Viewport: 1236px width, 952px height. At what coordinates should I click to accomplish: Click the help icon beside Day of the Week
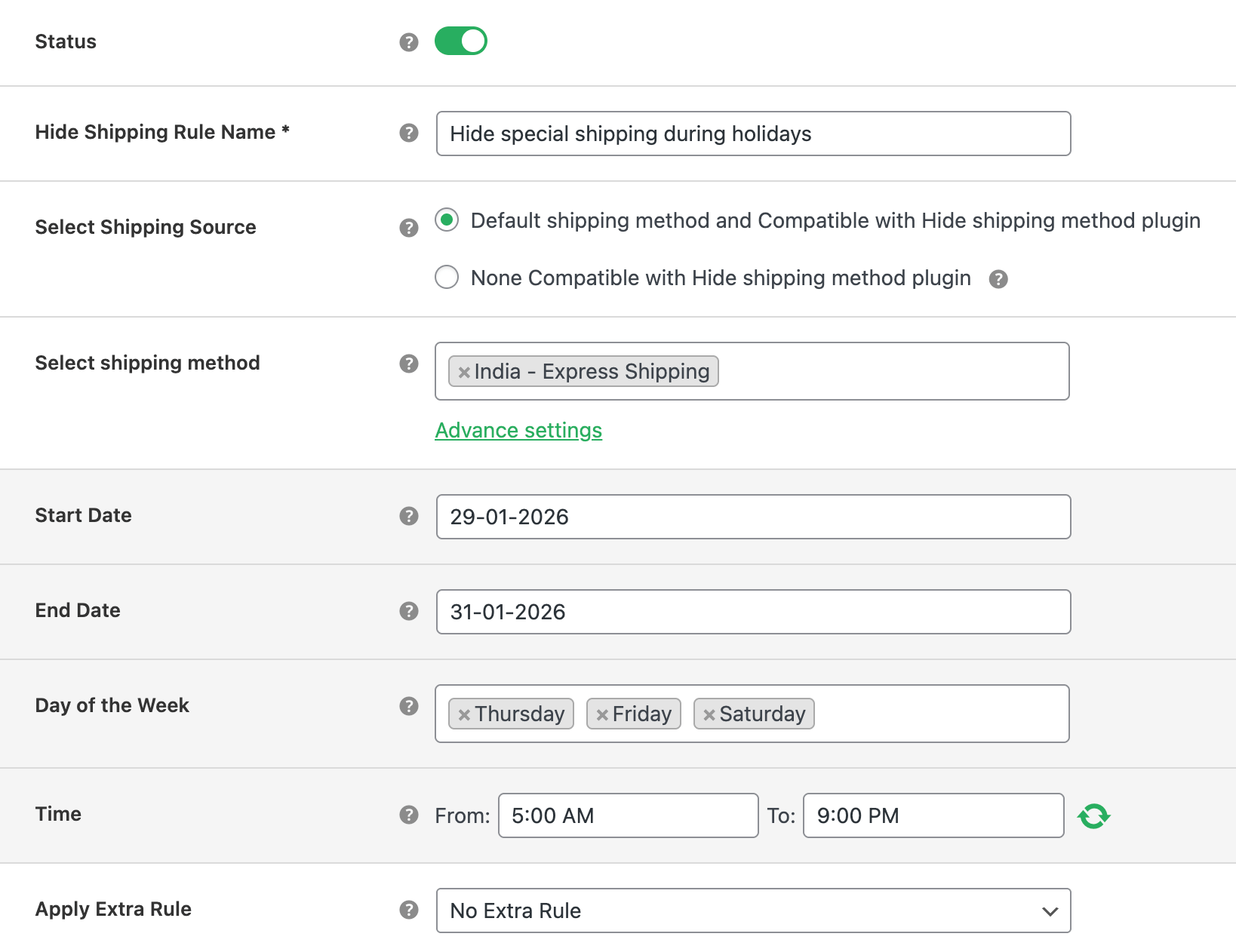[x=408, y=707]
